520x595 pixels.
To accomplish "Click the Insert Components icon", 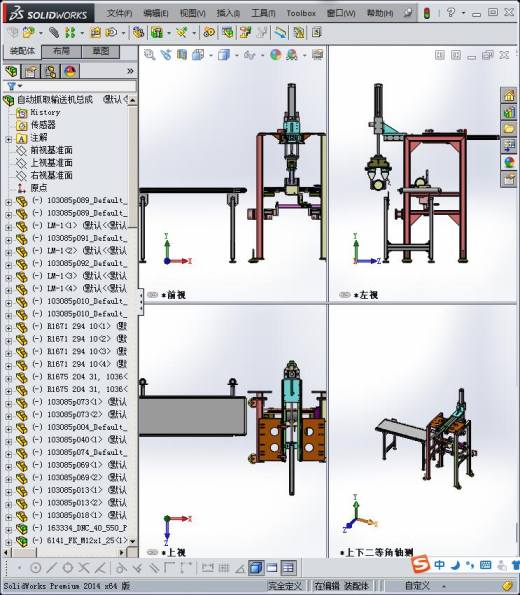I will 28,33.
